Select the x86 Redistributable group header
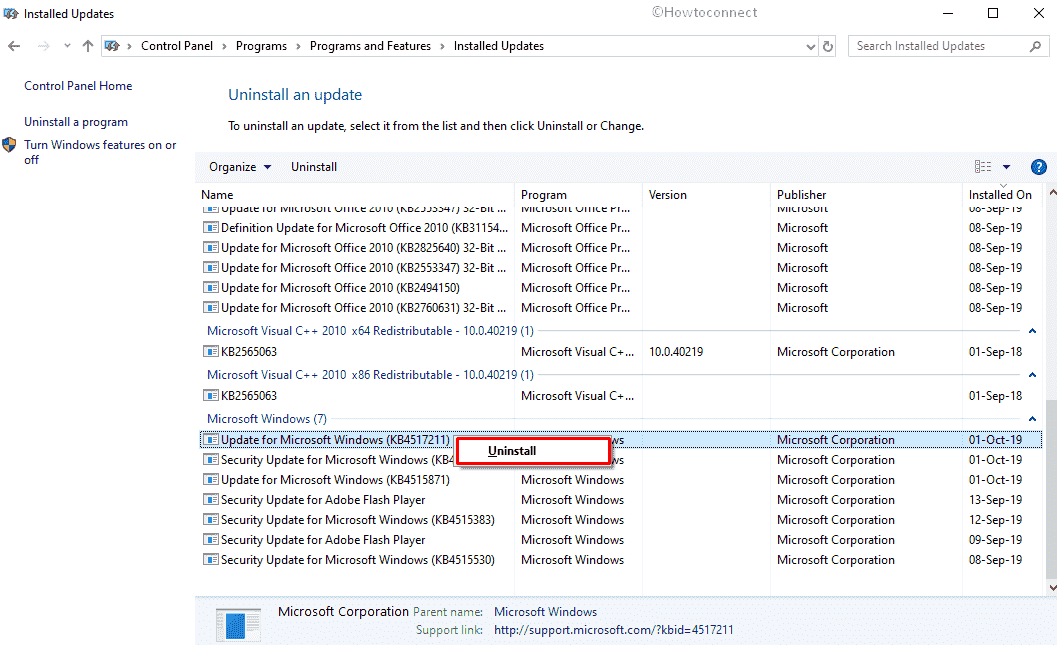Screen dimensions: 1057x645 pos(370,375)
